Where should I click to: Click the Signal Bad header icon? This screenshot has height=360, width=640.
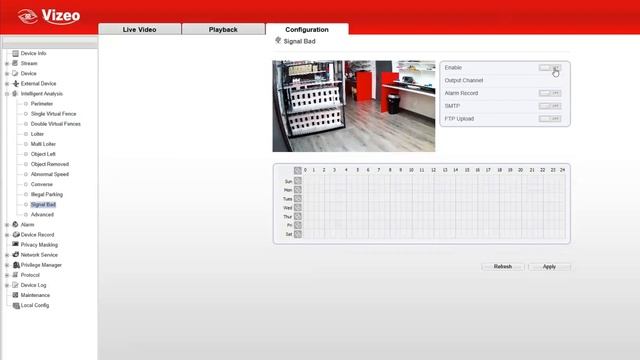coord(278,40)
